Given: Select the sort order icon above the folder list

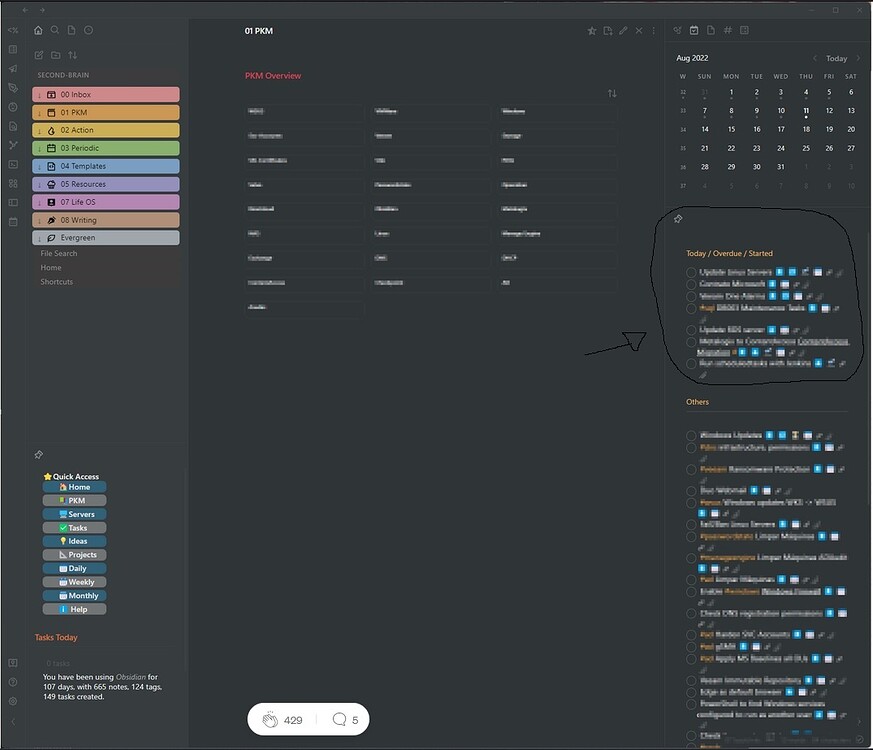Looking at the screenshot, I should (72, 55).
